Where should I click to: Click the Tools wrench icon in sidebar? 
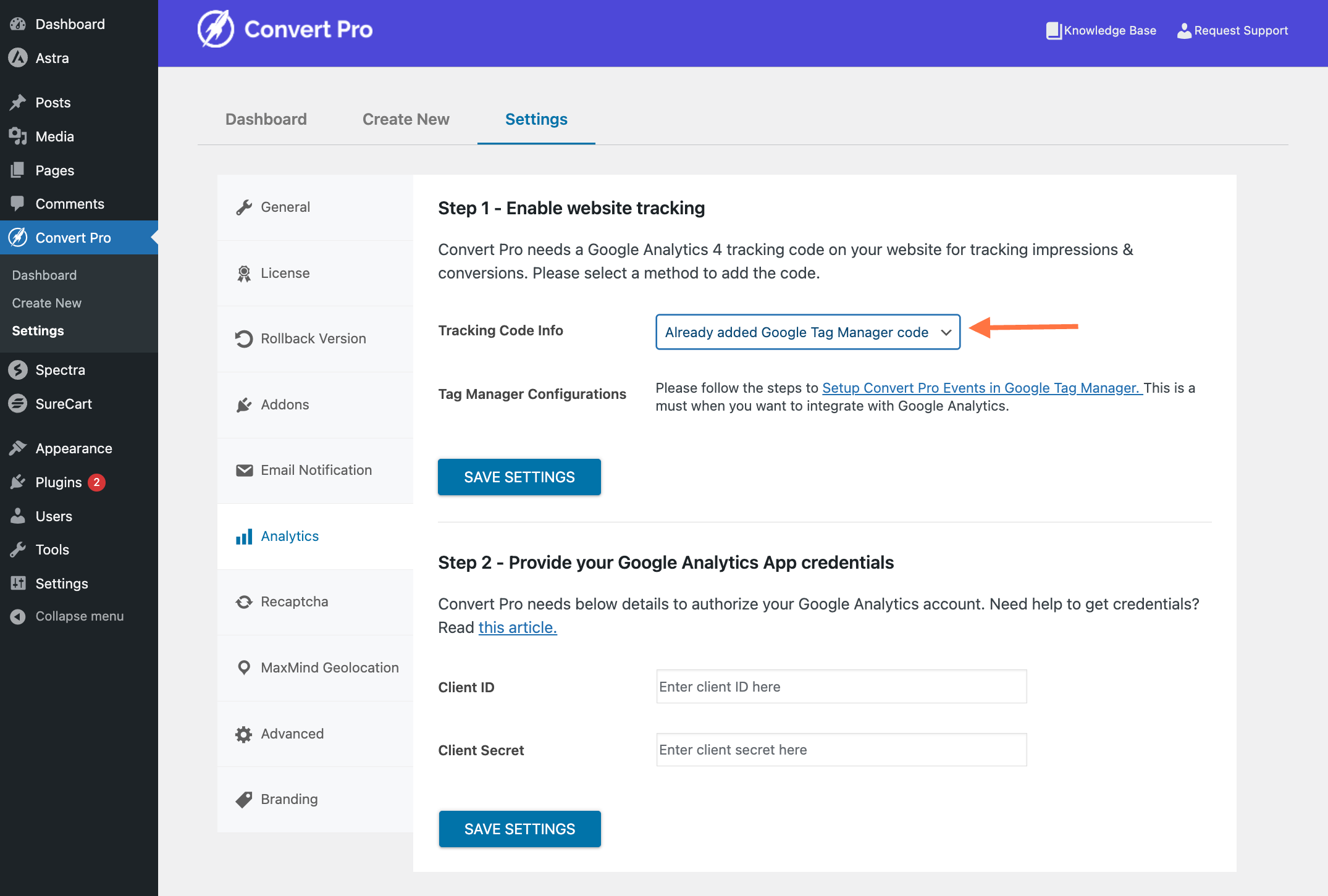(x=18, y=550)
